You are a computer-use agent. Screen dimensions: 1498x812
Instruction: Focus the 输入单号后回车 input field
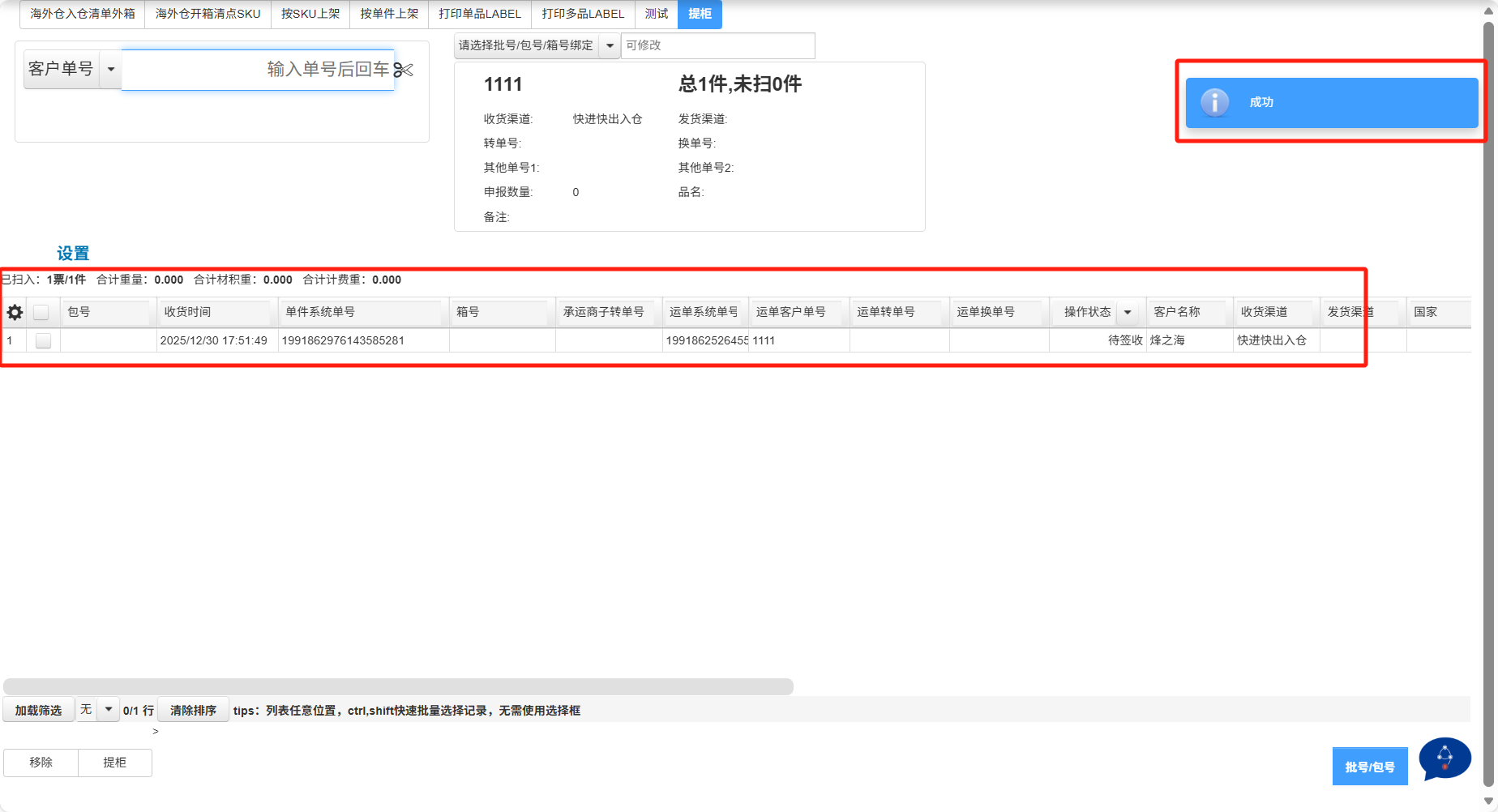click(x=258, y=70)
